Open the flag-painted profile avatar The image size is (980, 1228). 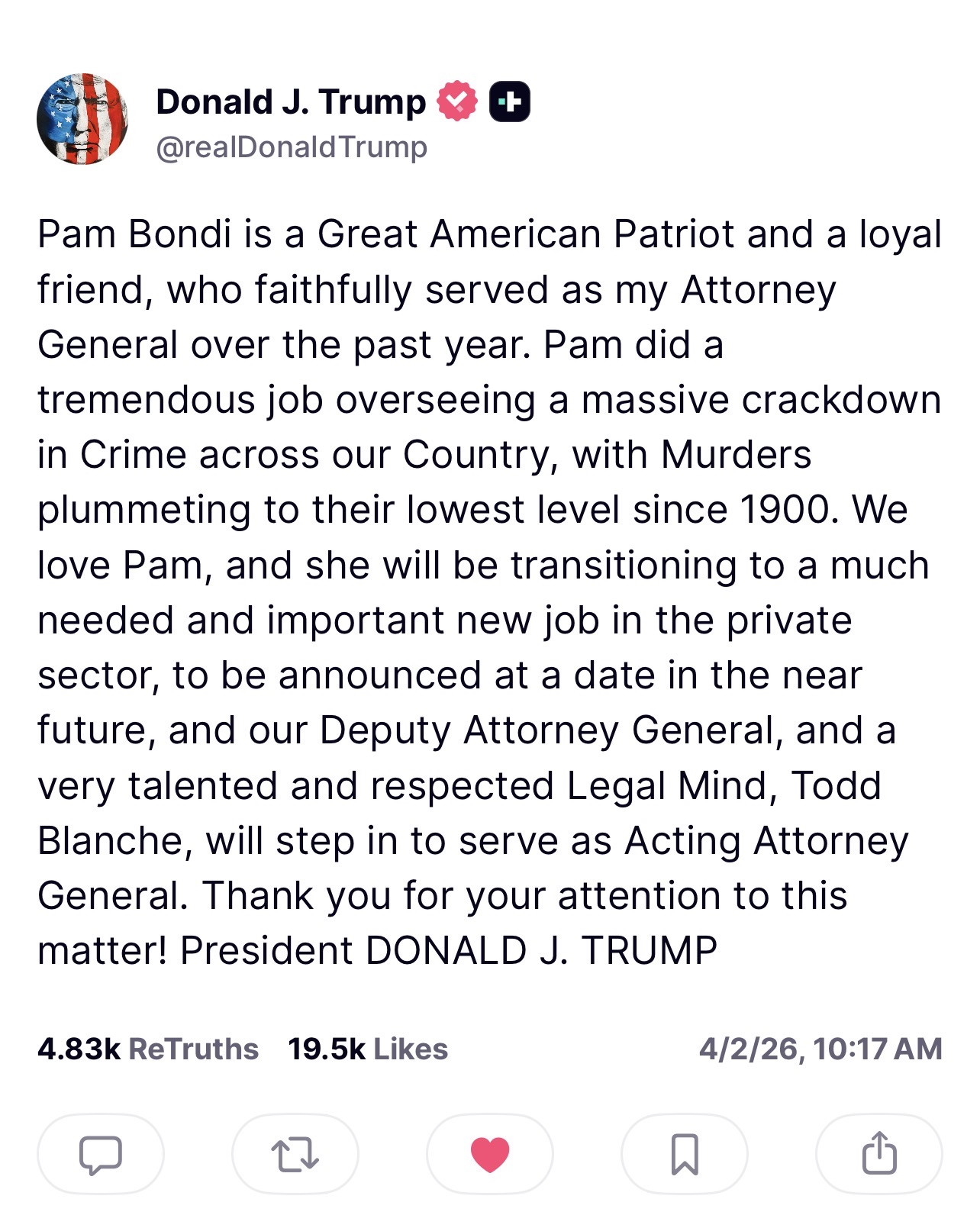(x=82, y=119)
